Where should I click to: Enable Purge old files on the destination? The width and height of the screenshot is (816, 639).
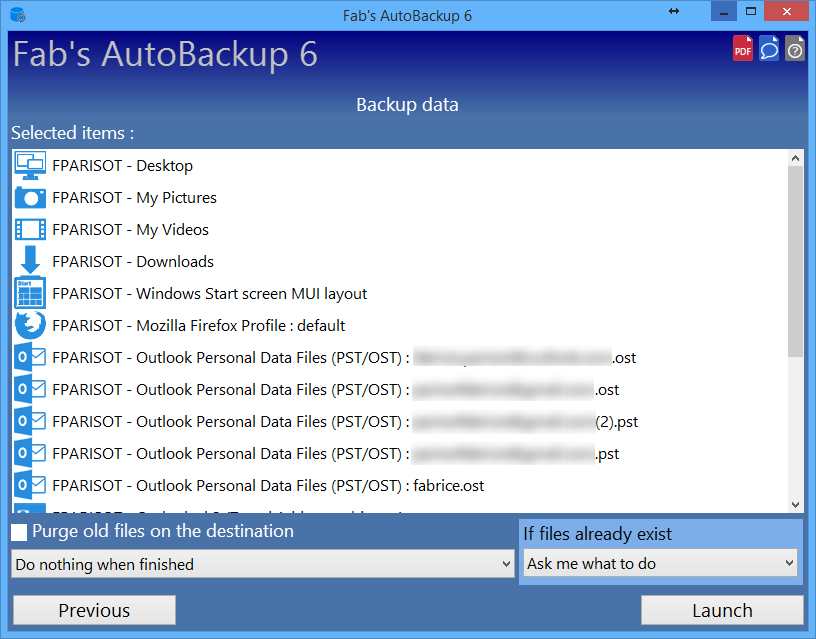pyautogui.click(x=19, y=532)
